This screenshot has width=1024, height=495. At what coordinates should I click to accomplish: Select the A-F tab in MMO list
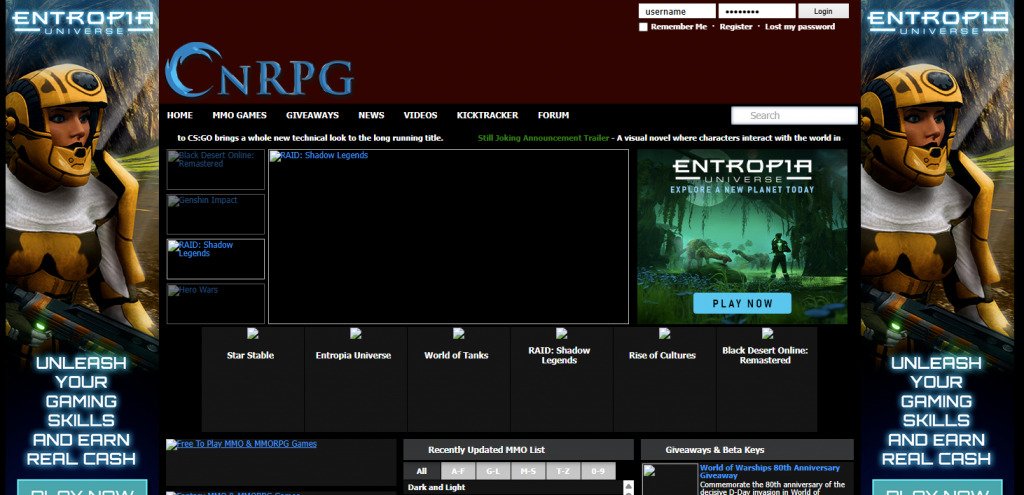click(x=458, y=471)
